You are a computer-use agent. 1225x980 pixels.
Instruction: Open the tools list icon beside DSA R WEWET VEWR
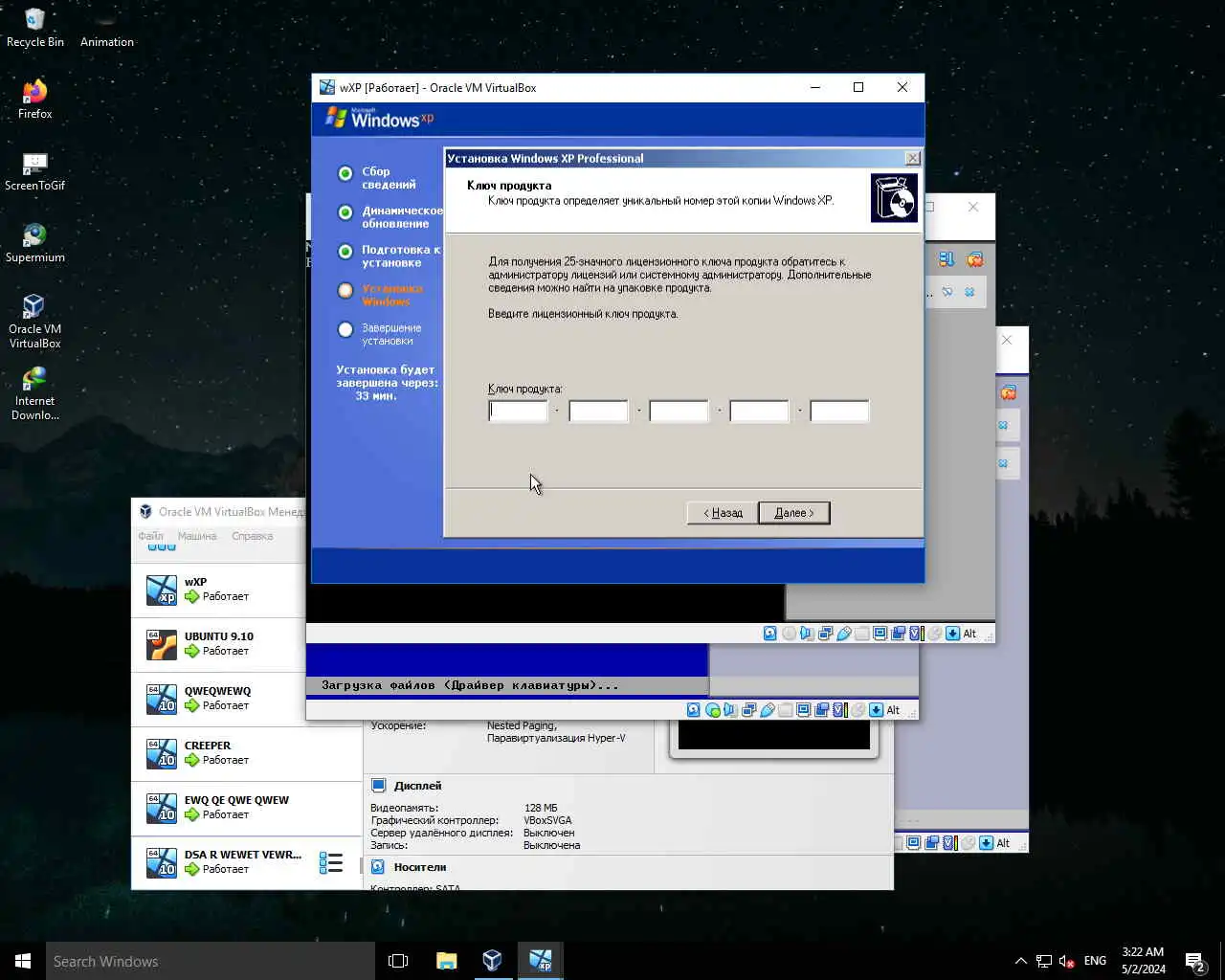tap(331, 863)
